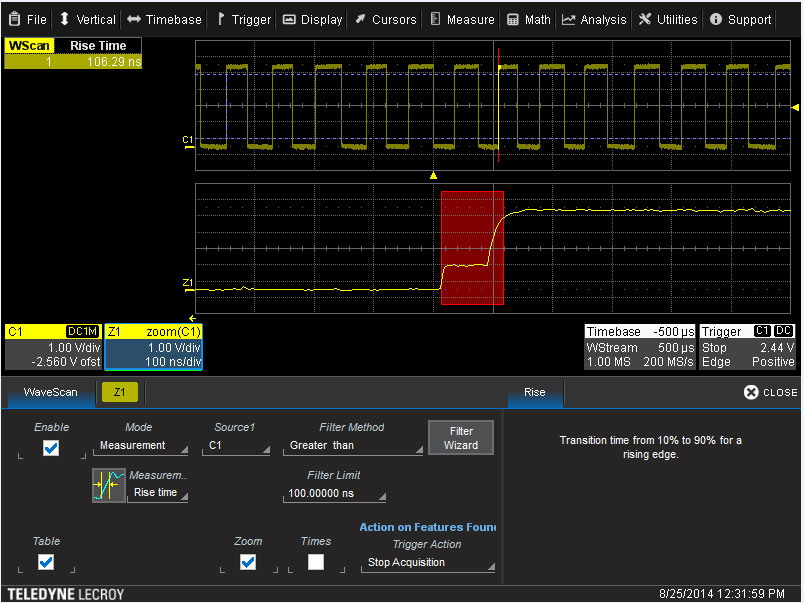
Task: Click the WScan Rise Time readout badge
Action: coord(73,52)
